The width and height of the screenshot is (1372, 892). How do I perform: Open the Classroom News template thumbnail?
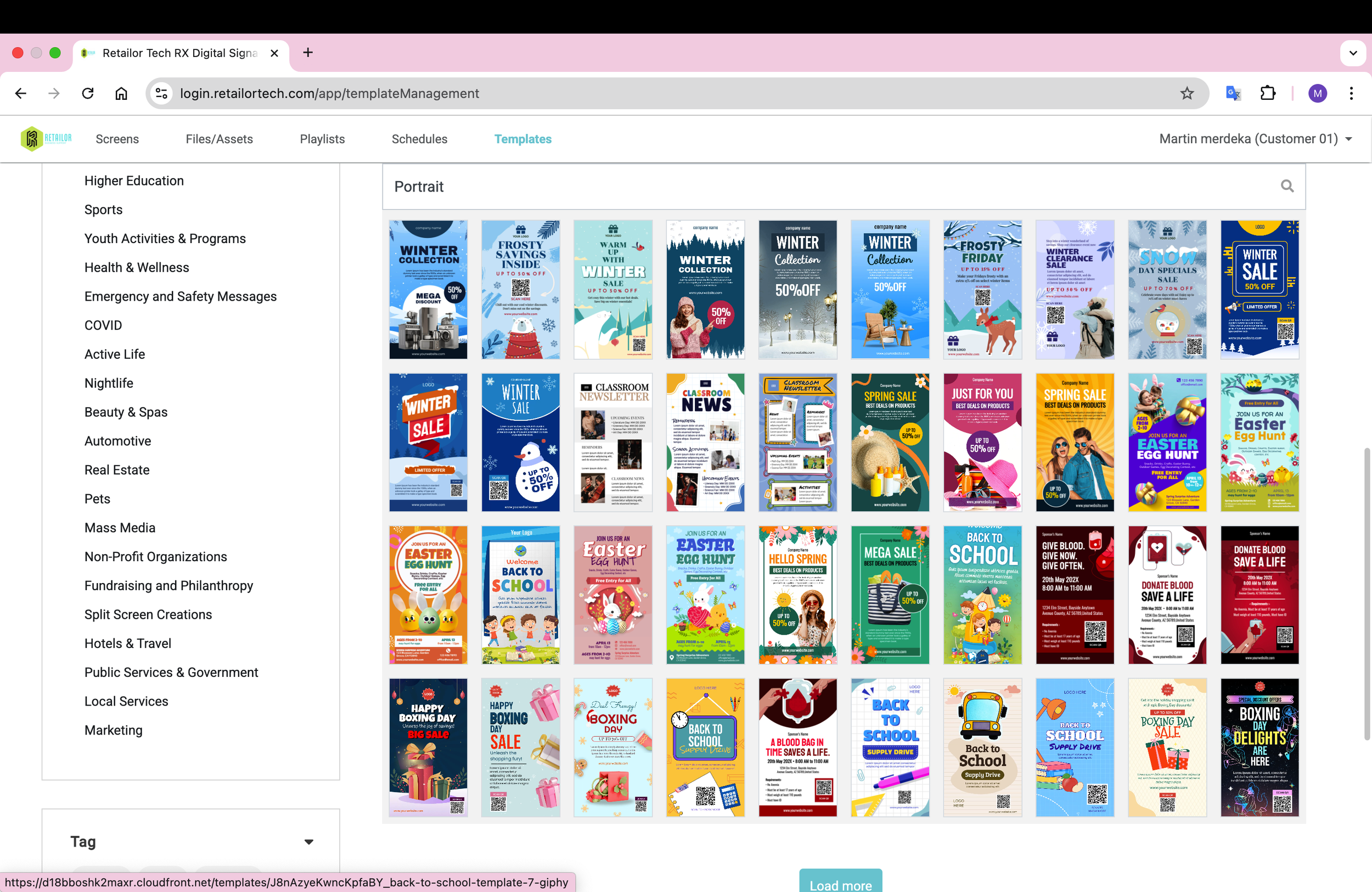click(705, 443)
